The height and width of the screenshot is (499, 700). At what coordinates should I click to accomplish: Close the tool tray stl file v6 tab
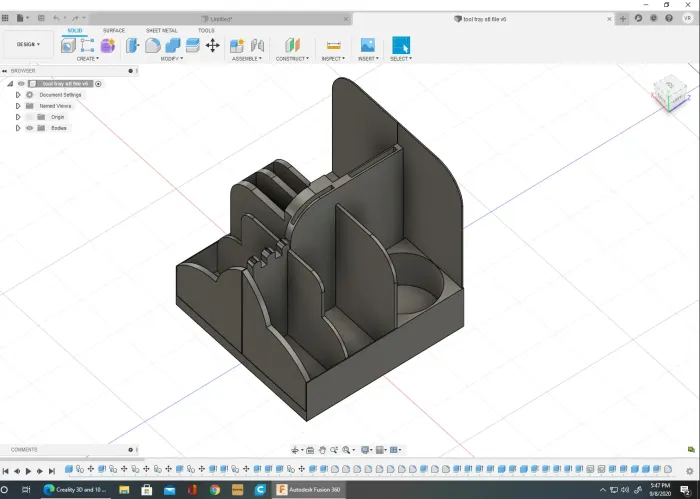point(609,19)
